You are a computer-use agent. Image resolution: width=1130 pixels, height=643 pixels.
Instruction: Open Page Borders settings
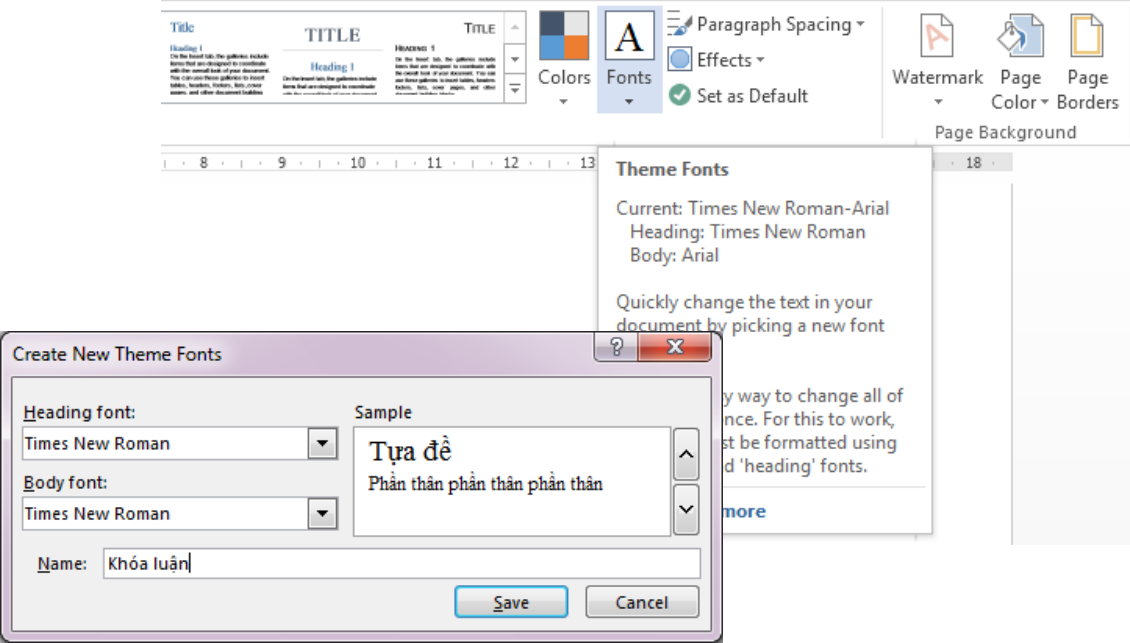[x=1087, y=62]
